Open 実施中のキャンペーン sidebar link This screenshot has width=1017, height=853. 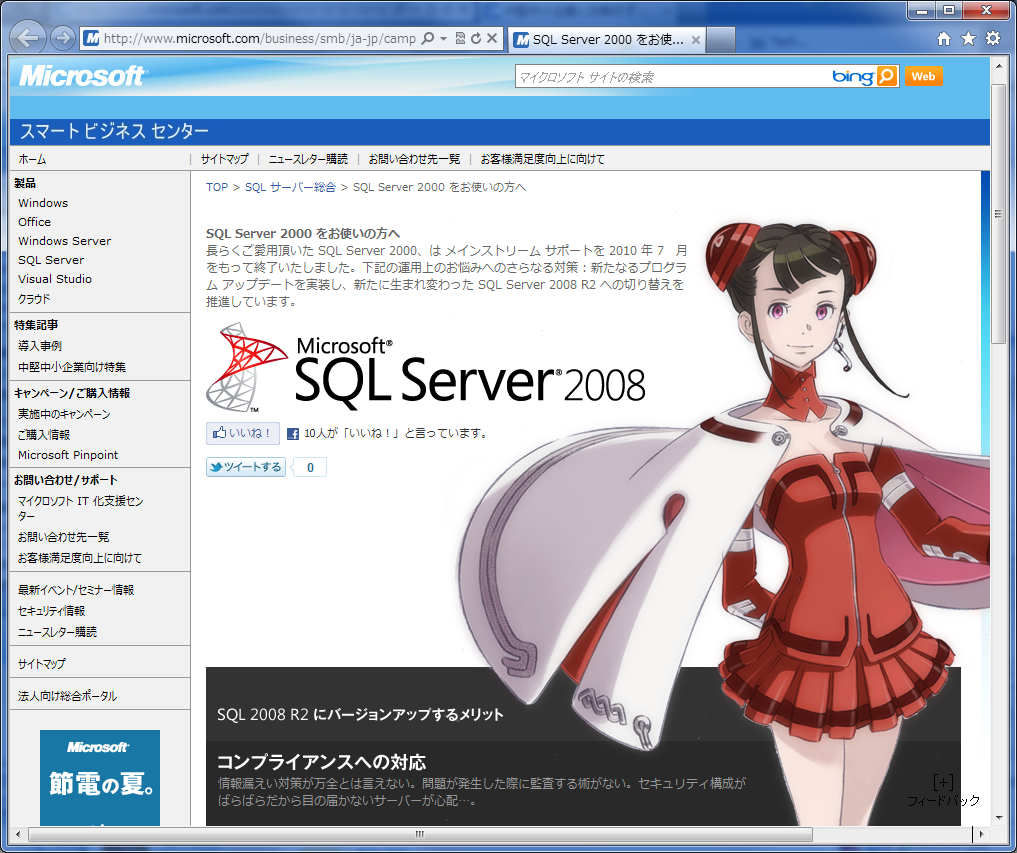[x=64, y=414]
